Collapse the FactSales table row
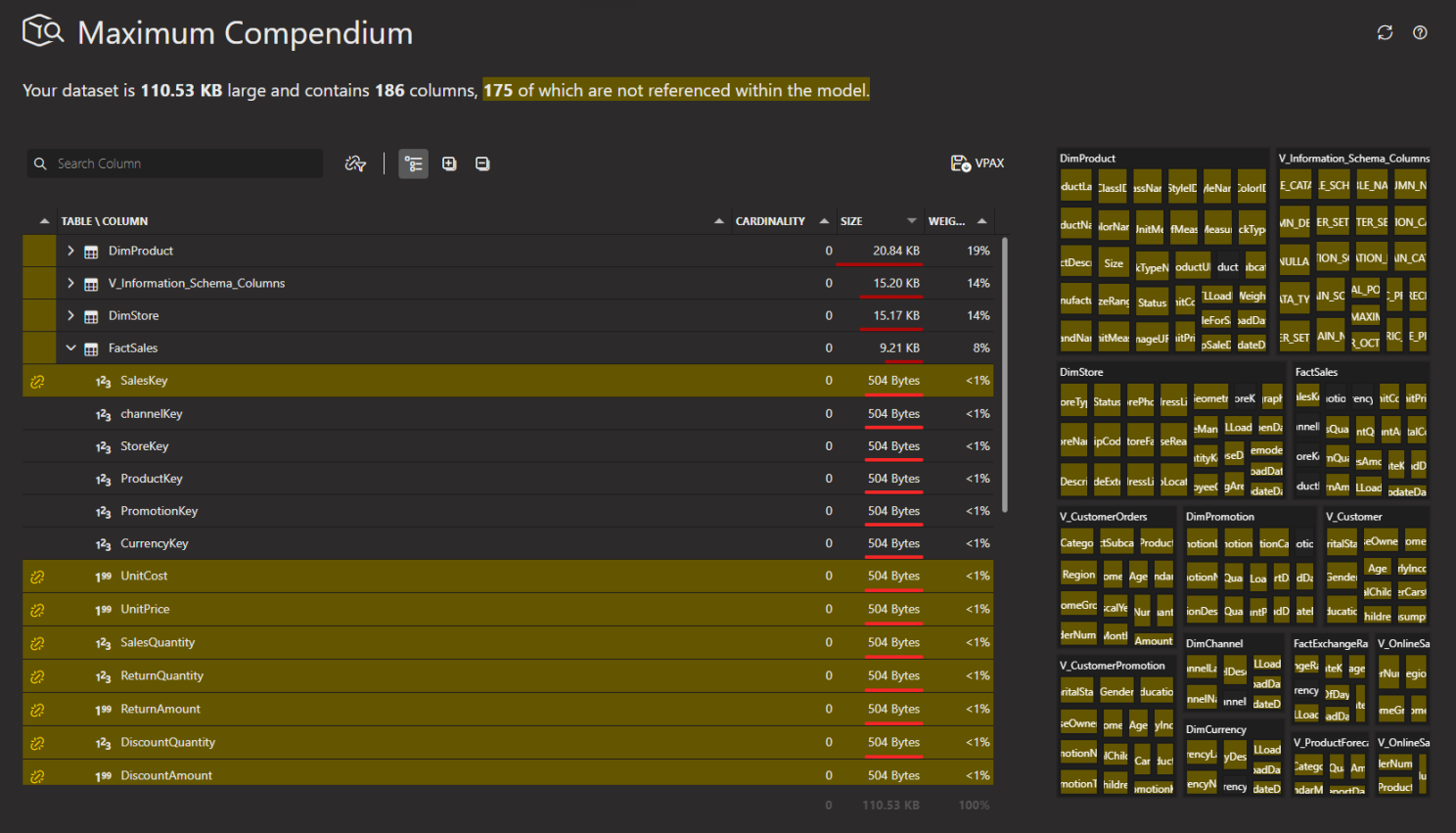The width and height of the screenshot is (1456, 833). point(69,347)
